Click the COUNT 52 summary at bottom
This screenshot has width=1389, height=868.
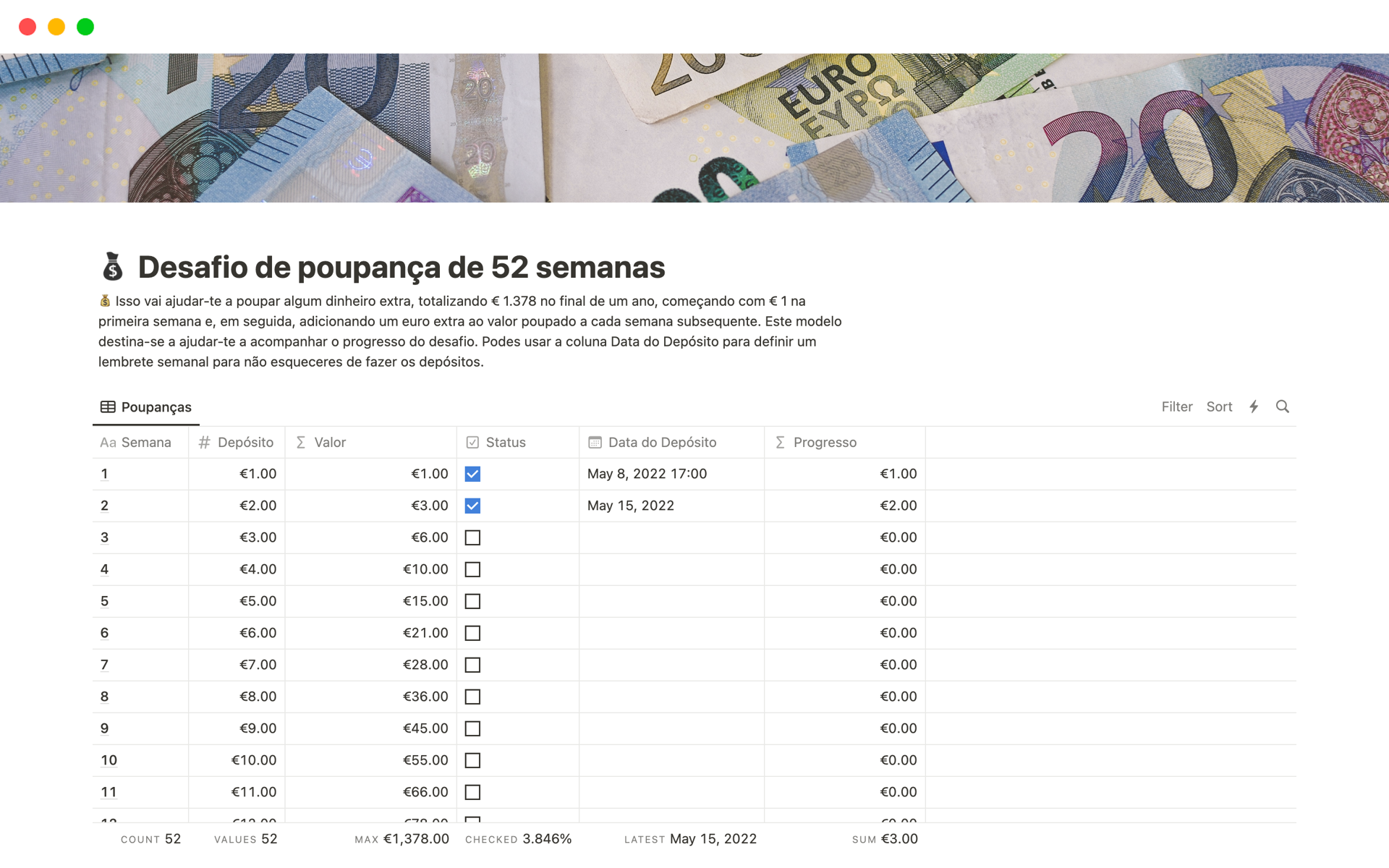click(x=140, y=838)
